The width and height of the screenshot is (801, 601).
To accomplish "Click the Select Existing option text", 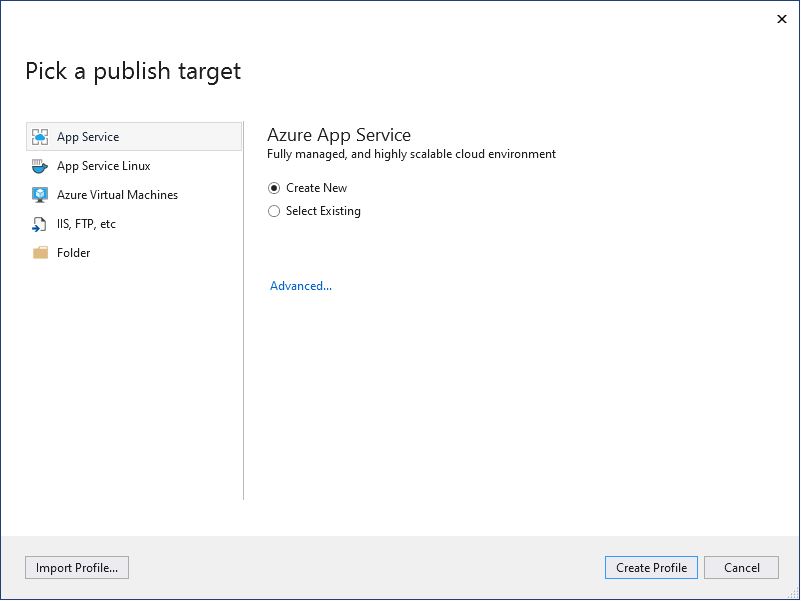I will pyautogui.click(x=323, y=211).
